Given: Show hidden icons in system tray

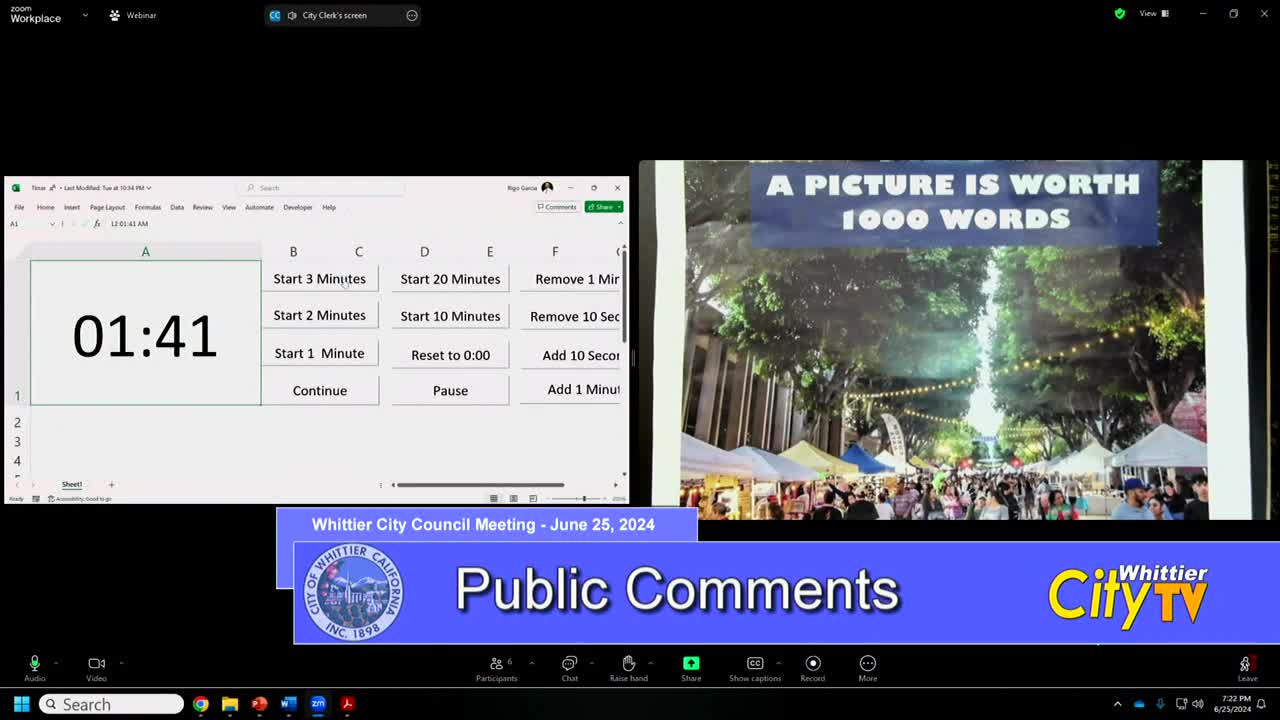Looking at the screenshot, I should pos(1117,704).
